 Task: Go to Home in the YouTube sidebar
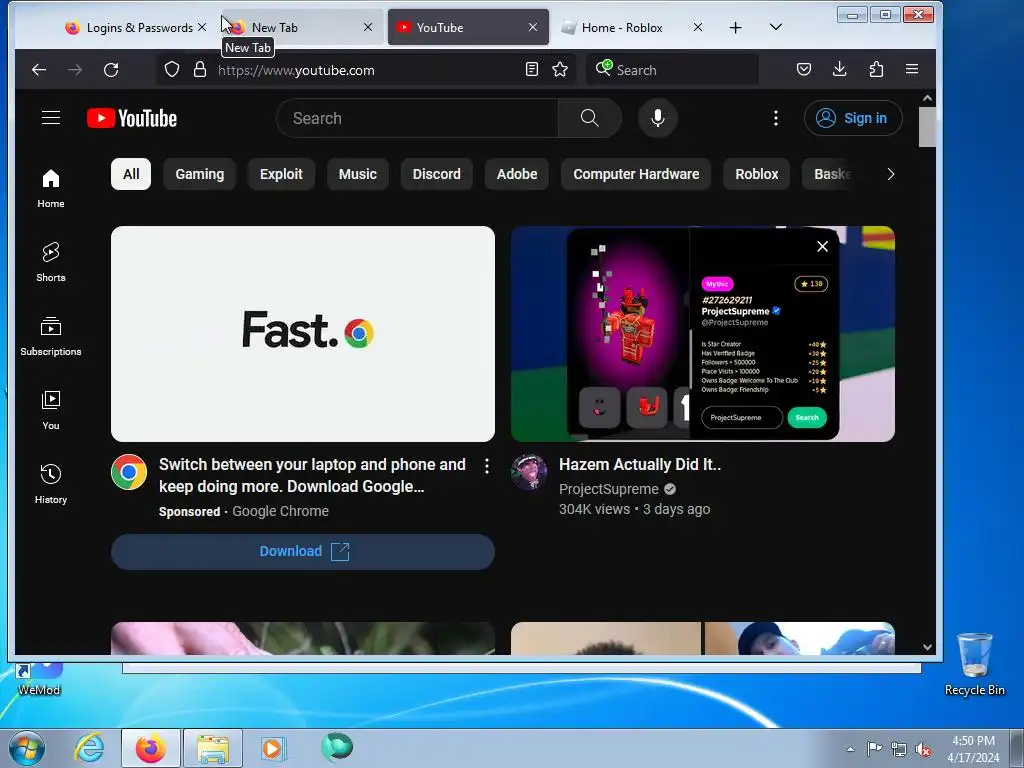[51, 189]
